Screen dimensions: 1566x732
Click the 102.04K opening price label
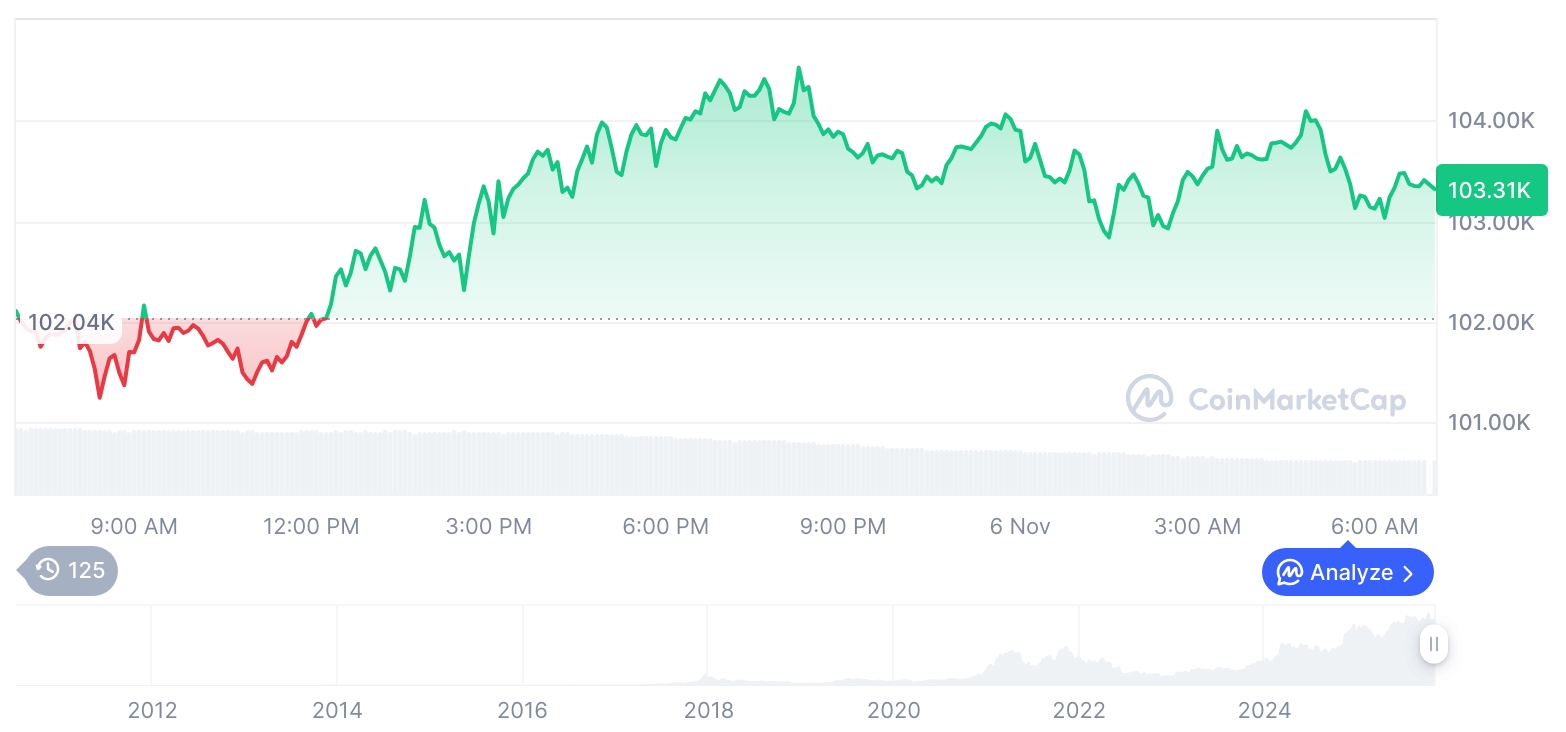click(x=71, y=323)
